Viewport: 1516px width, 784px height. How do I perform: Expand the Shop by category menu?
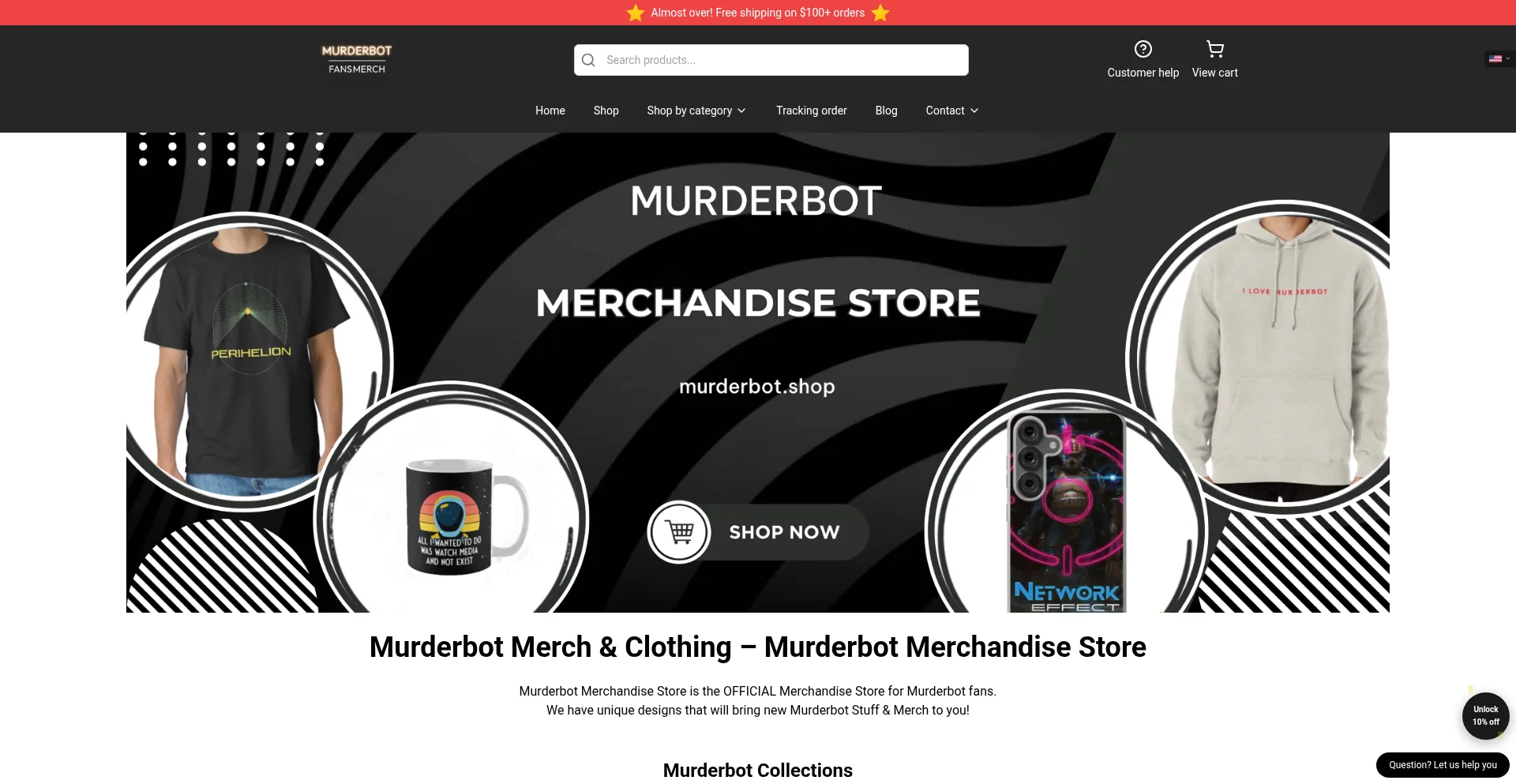696,111
